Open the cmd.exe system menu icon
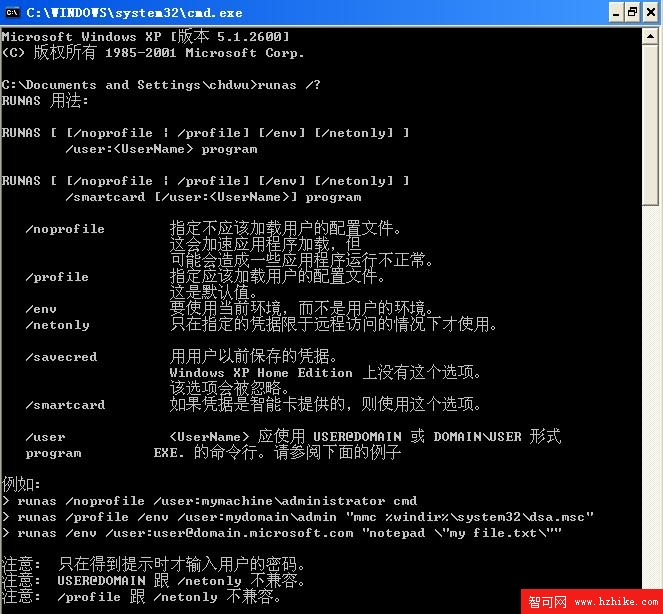 (x=13, y=13)
